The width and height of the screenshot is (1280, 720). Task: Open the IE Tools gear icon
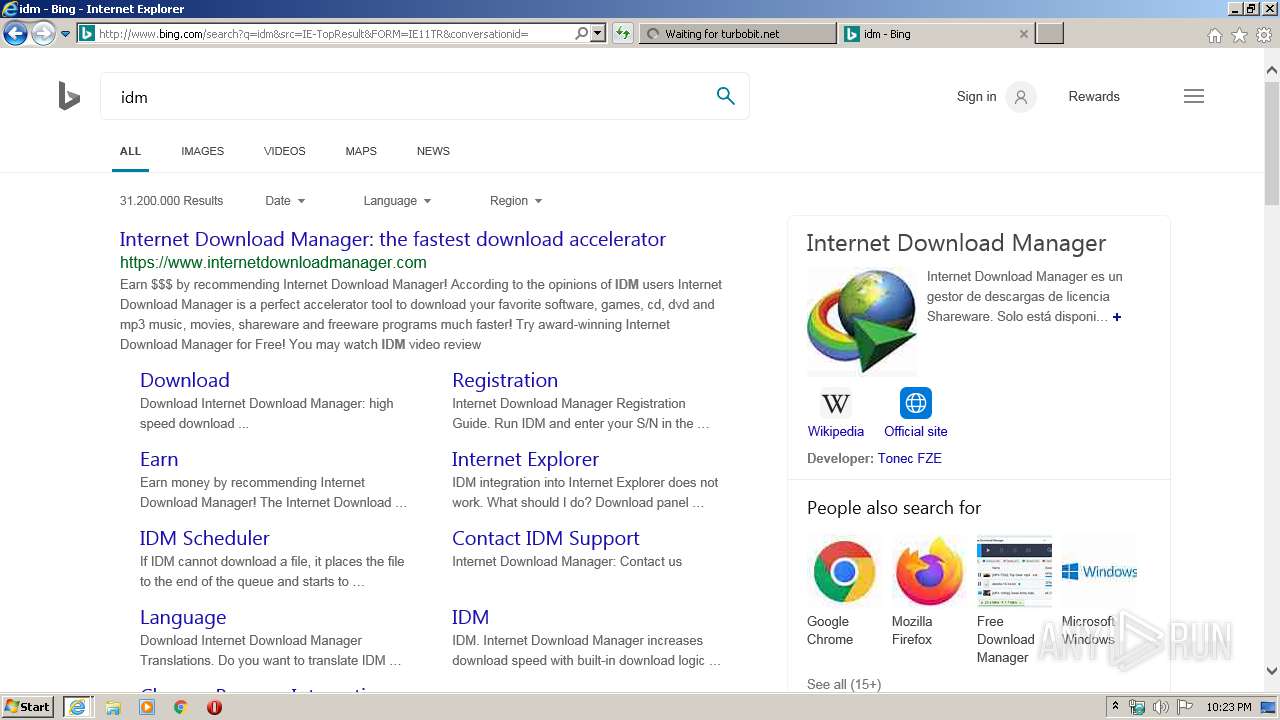pos(1264,35)
